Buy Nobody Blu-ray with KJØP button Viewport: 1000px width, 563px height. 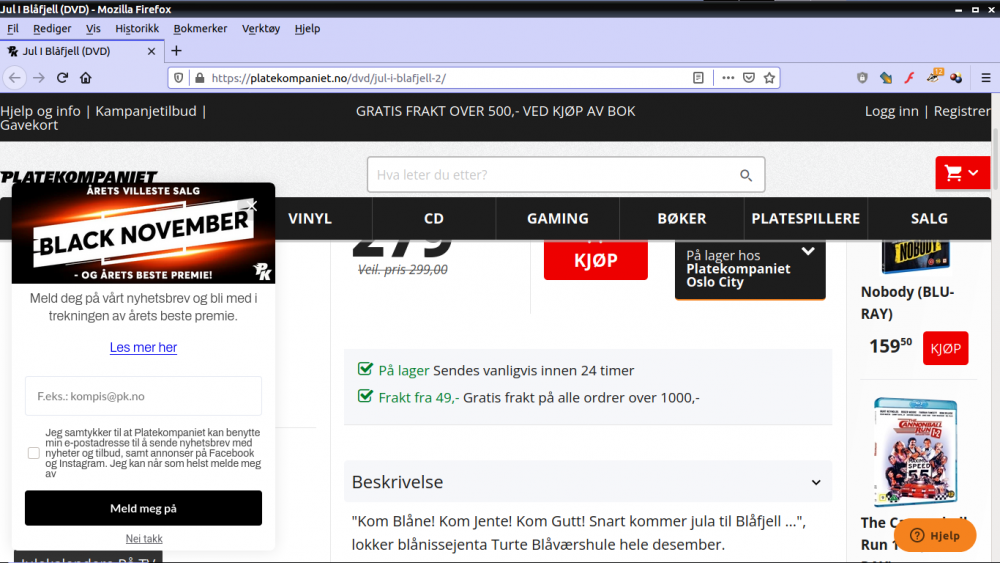945,348
